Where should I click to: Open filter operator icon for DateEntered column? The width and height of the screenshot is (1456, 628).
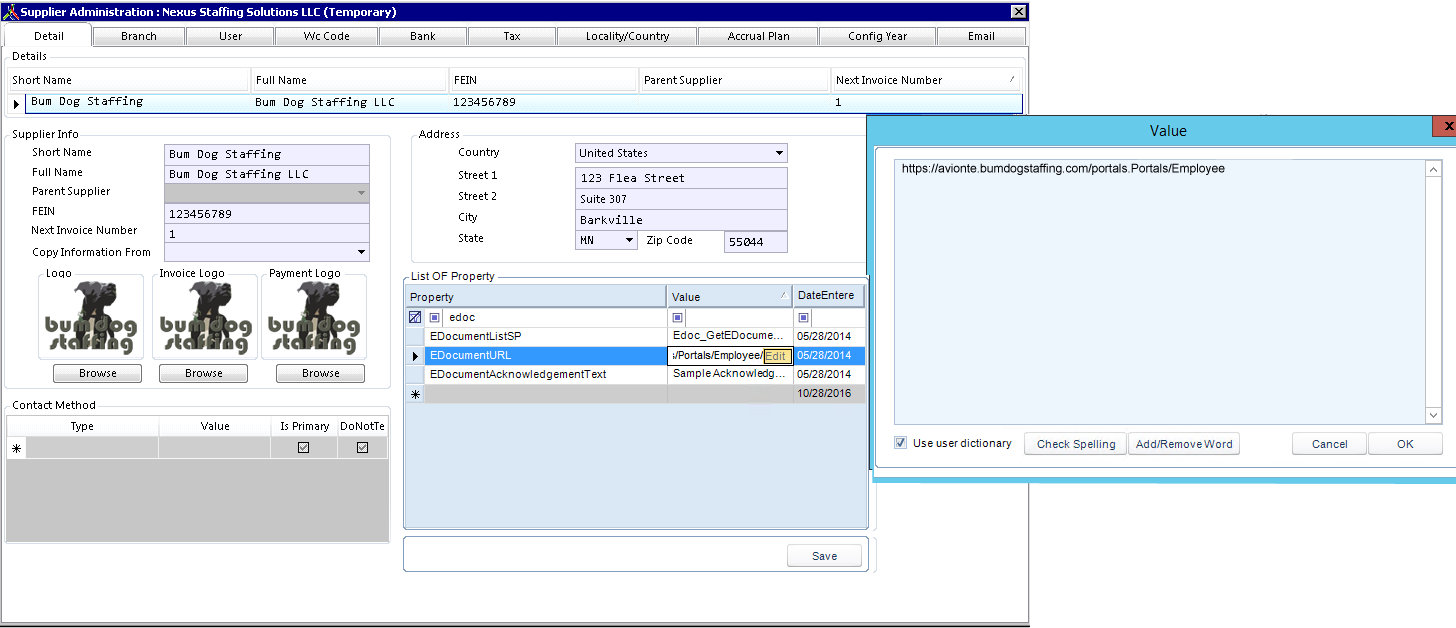click(803, 318)
